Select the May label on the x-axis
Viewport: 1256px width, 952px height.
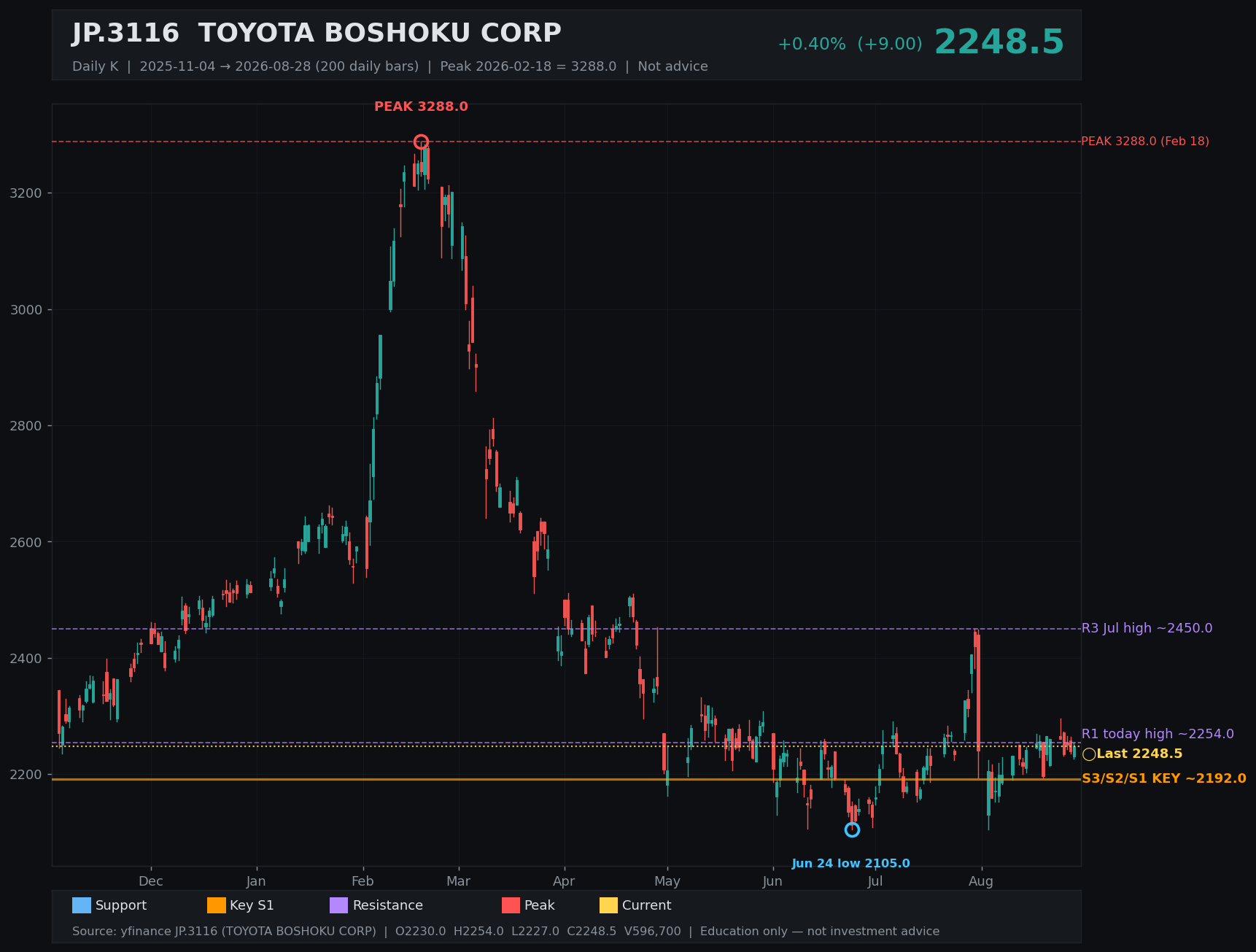click(x=667, y=881)
